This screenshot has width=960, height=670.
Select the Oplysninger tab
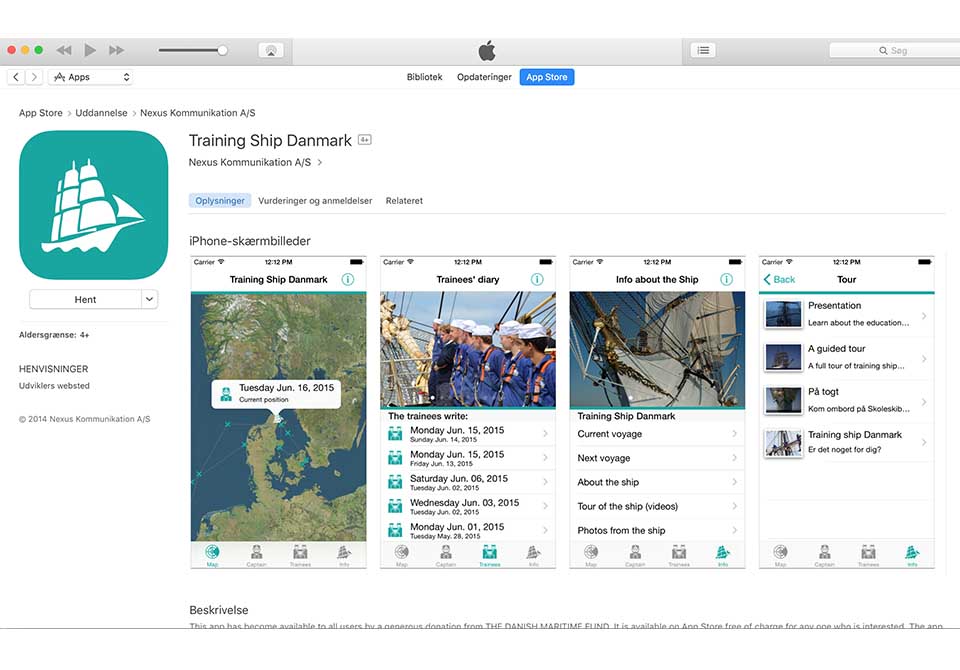[x=220, y=200]
